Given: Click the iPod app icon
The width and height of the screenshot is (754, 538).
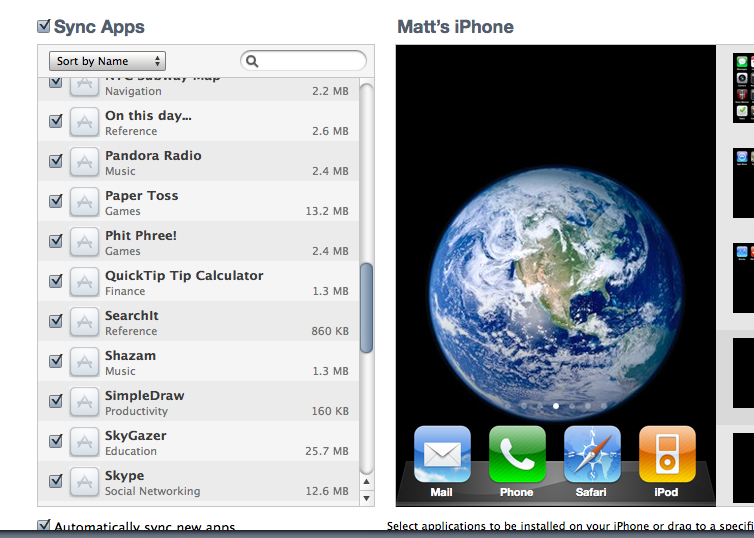Looking at the screenshot, I should click(667, 454).
